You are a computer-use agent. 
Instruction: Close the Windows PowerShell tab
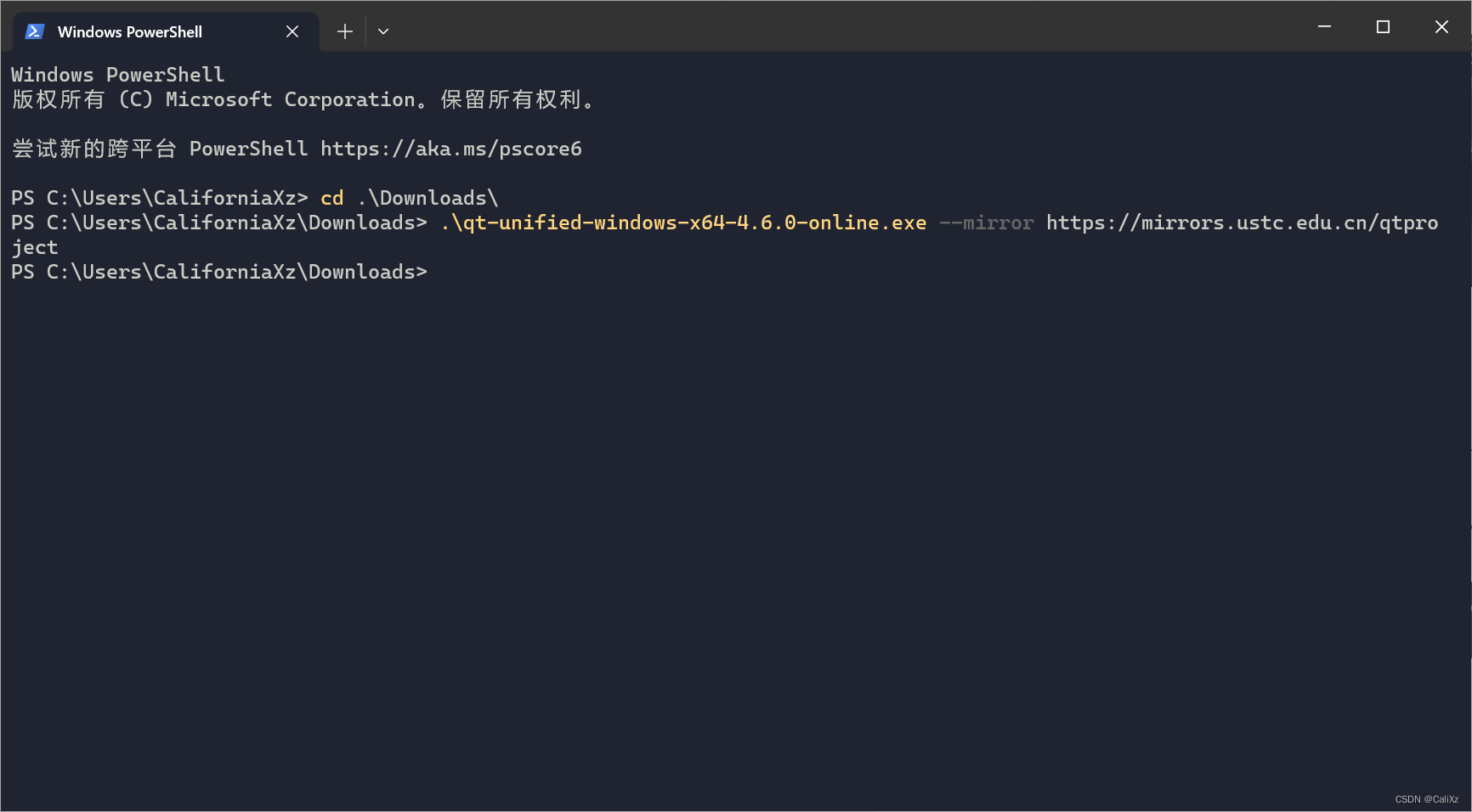coord(292,31)
